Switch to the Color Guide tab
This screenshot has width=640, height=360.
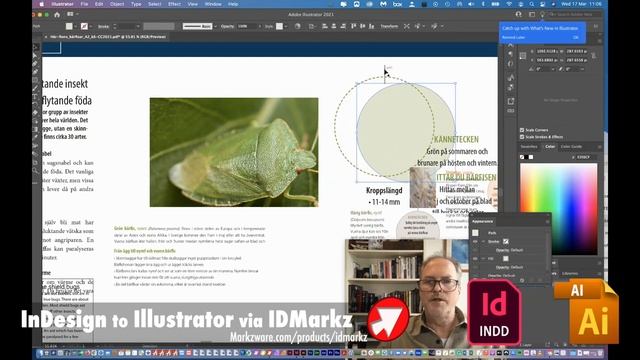[x=571, y=147]
